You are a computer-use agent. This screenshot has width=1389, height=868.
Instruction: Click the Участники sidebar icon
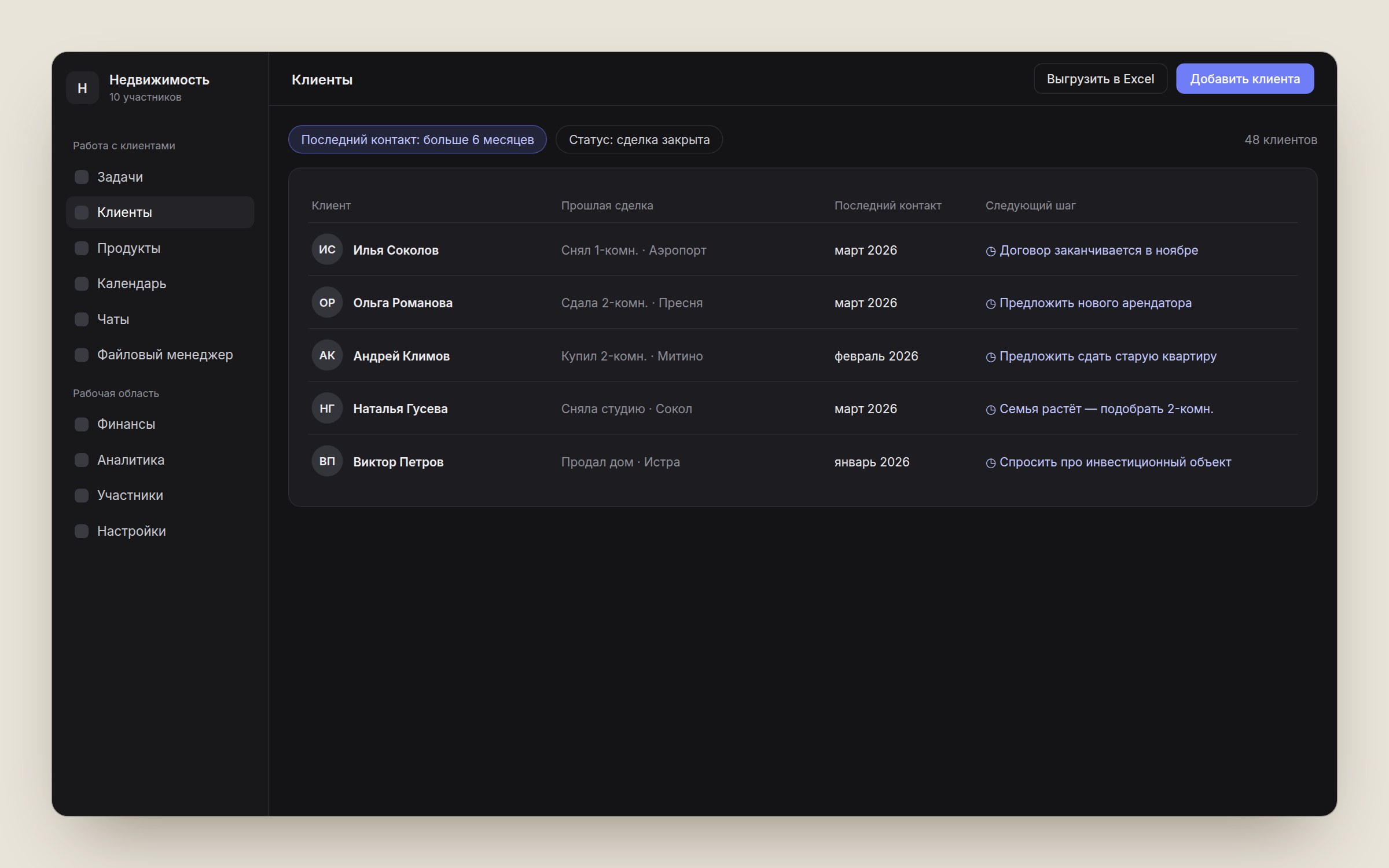tap(82, 495)
